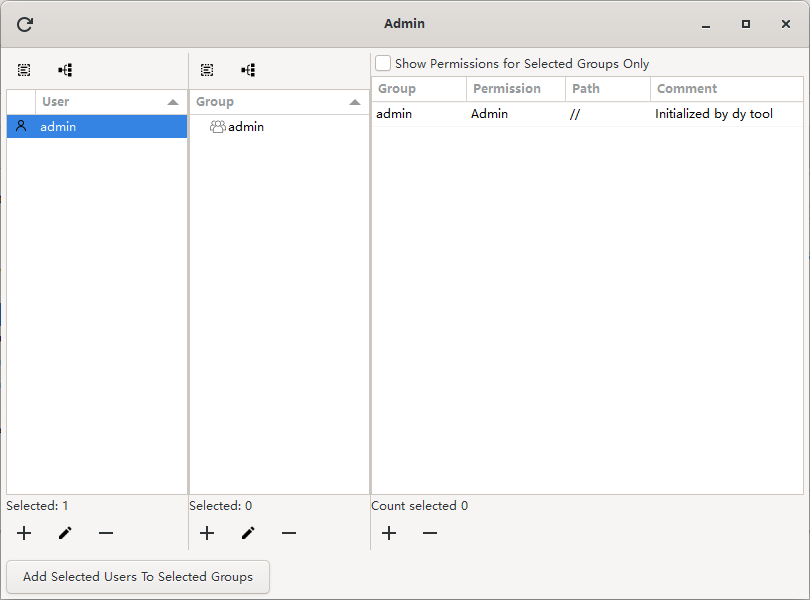Click the minus icon below the permissions table

click(430, 533)
